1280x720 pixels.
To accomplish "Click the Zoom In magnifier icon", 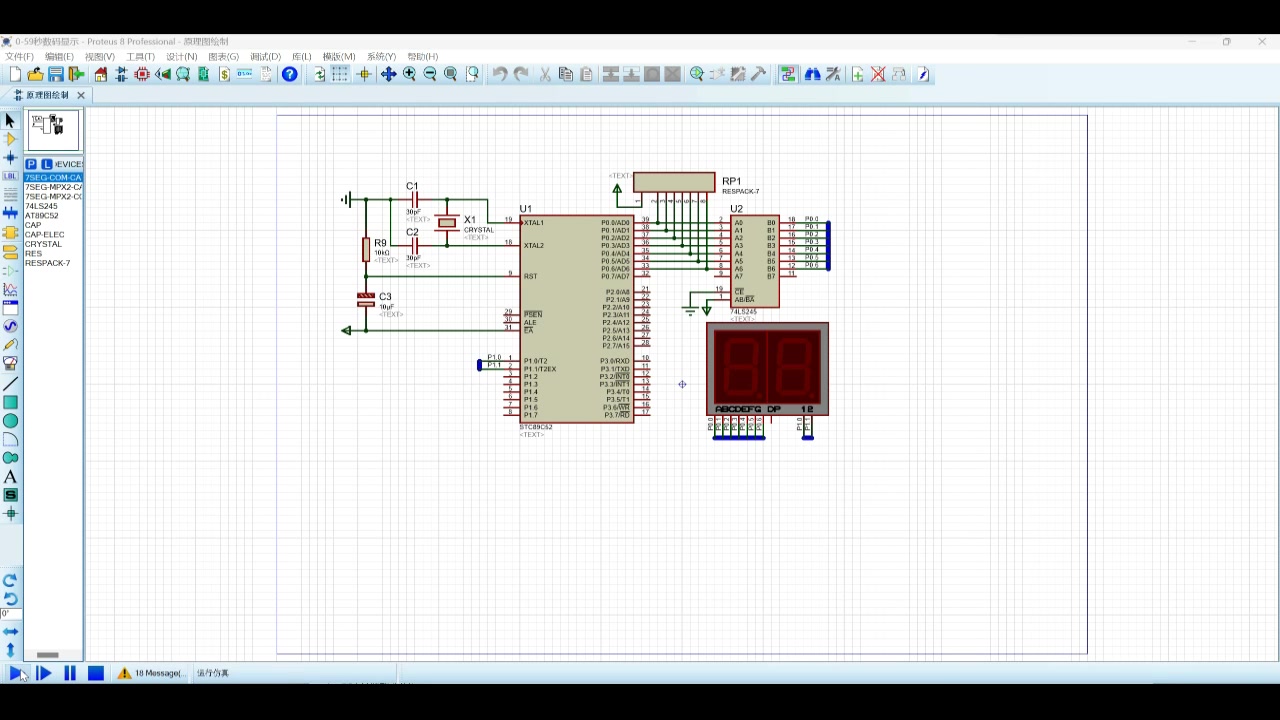I will click(x=409, y=75).
